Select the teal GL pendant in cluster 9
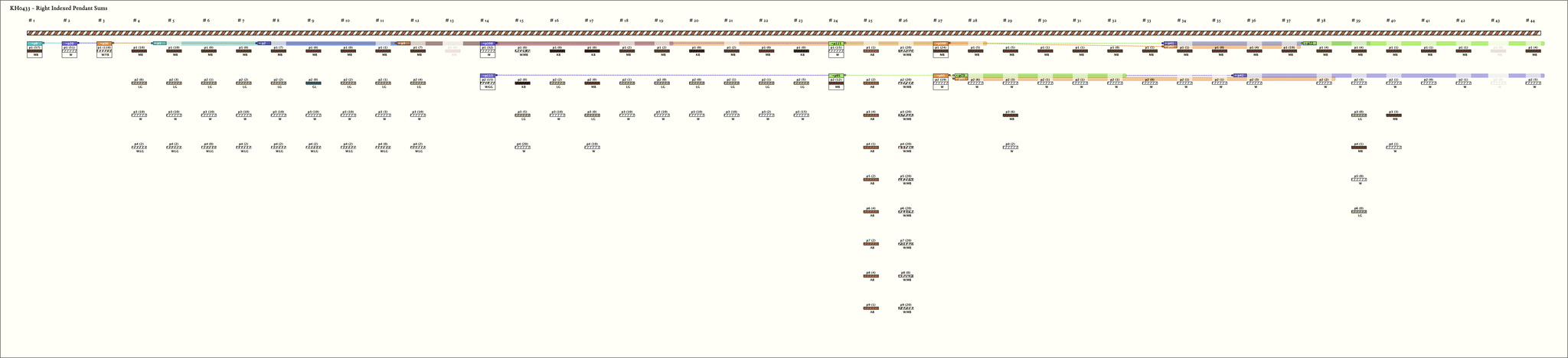Screen dimensions: 1568x358 point(314,83)
